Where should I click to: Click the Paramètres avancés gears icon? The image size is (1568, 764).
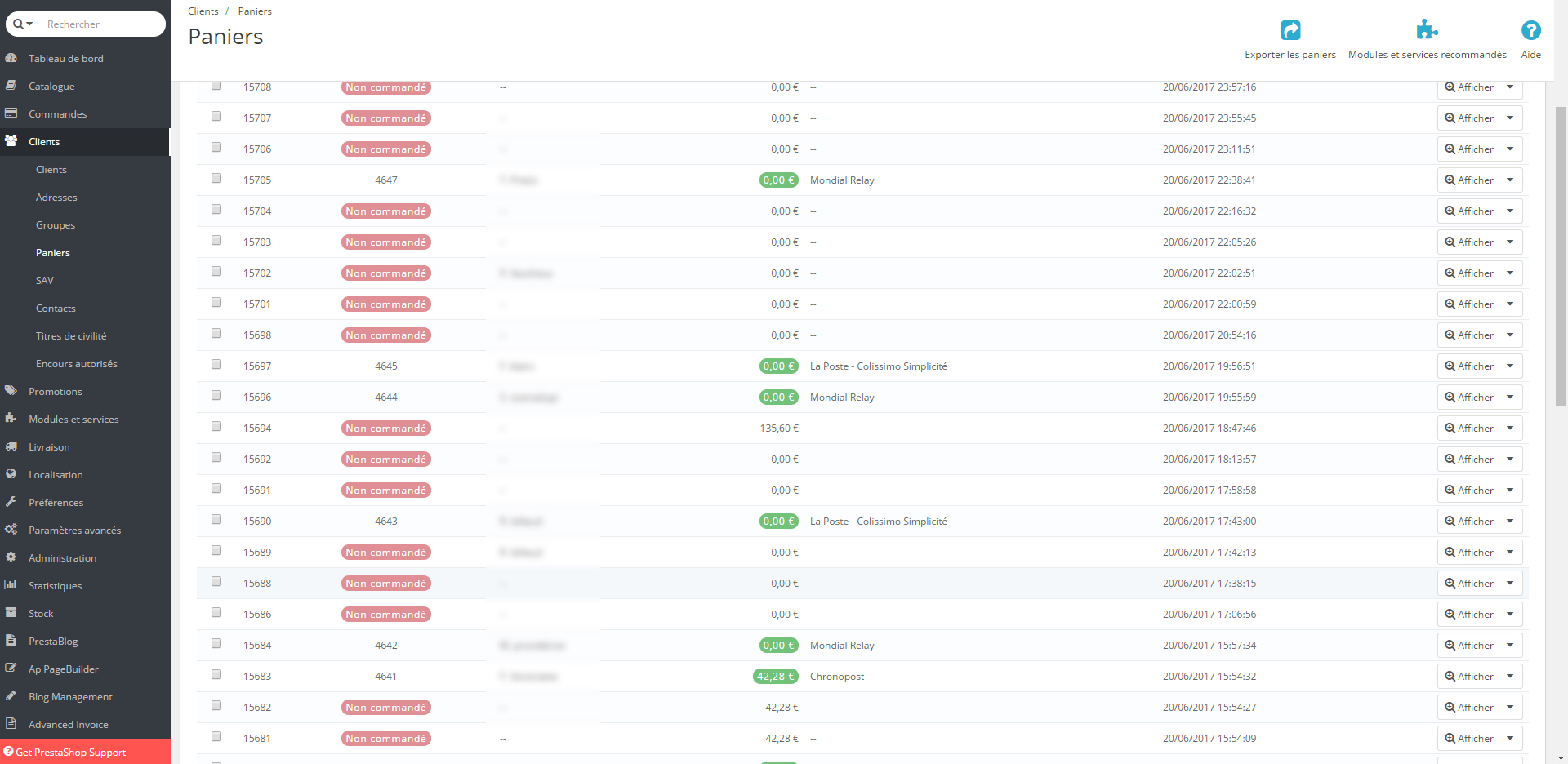click(11, 530)
